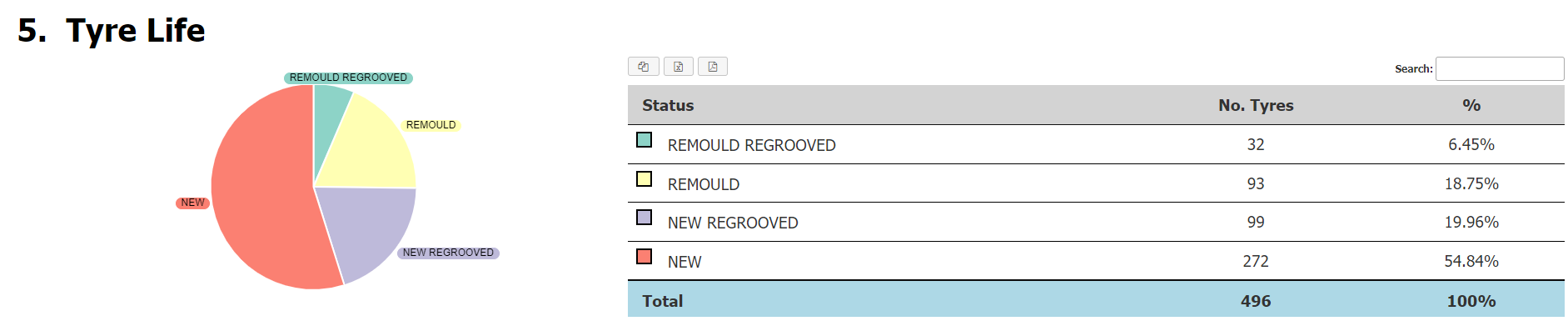This screenshot has width=1568, height=336.
Task: Export the table to Excel
Action: 679,67
